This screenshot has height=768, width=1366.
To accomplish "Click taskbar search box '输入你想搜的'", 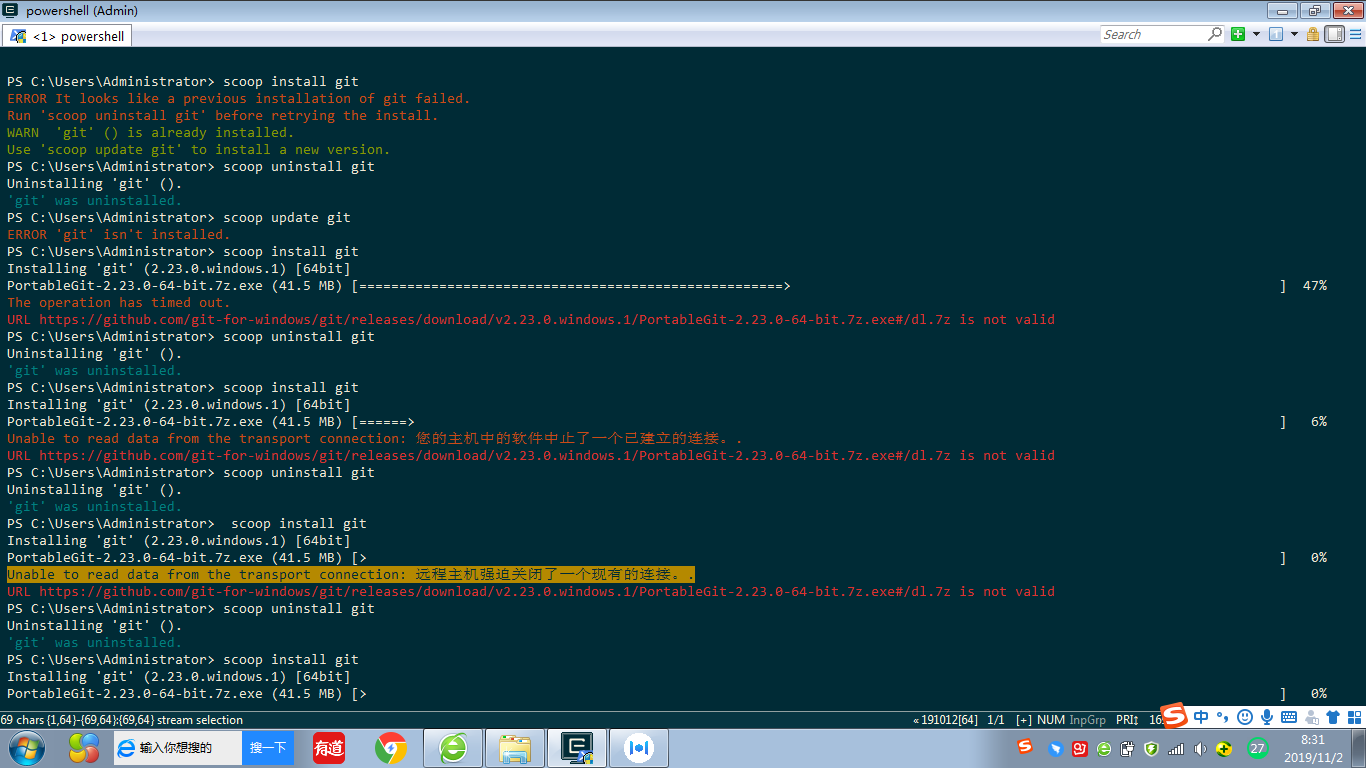I will pos(177,748).
